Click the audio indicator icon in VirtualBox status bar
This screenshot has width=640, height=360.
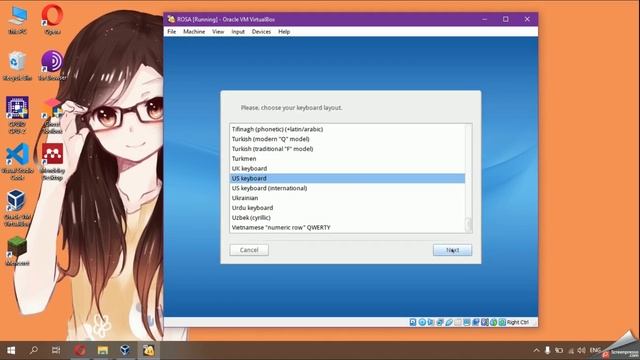tap(431, 322)
